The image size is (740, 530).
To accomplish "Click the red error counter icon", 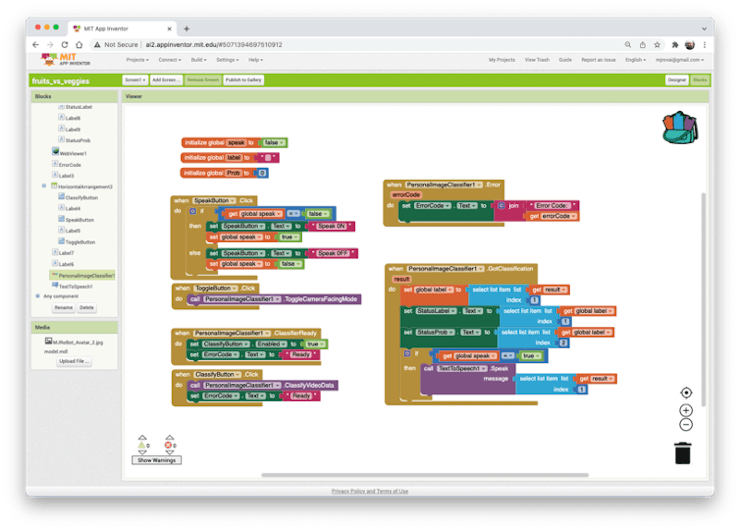I will [x=169, y=443].
